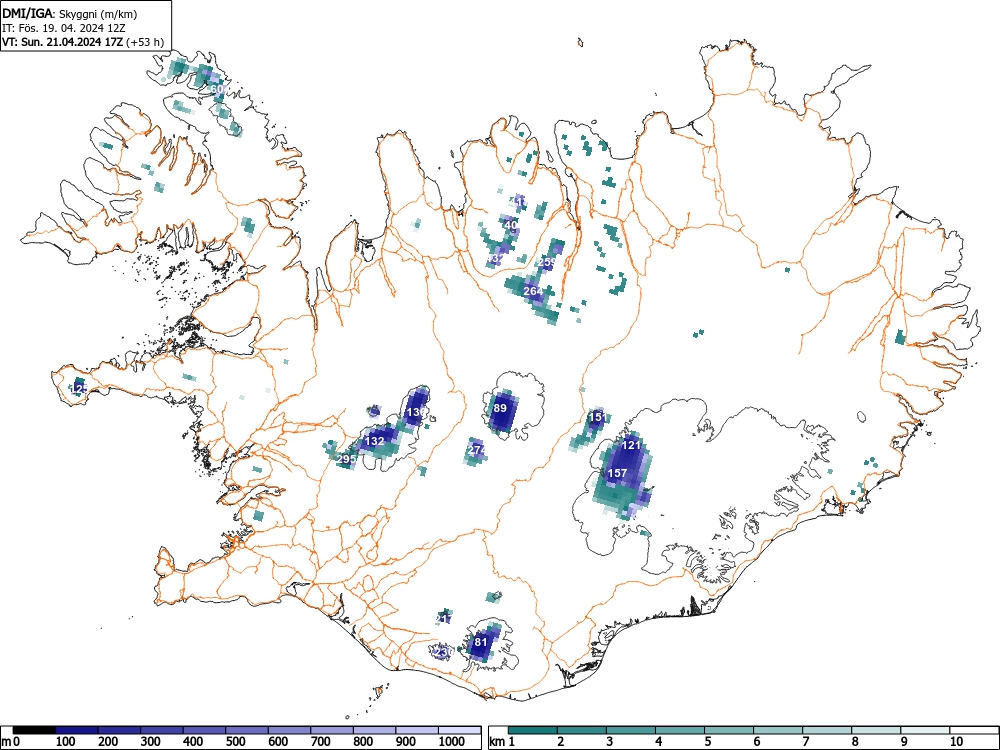Select the visibility value "89" on the map
Image resolution: width=1000 pixels, height=750 pixels.
[x=500, y=408]
